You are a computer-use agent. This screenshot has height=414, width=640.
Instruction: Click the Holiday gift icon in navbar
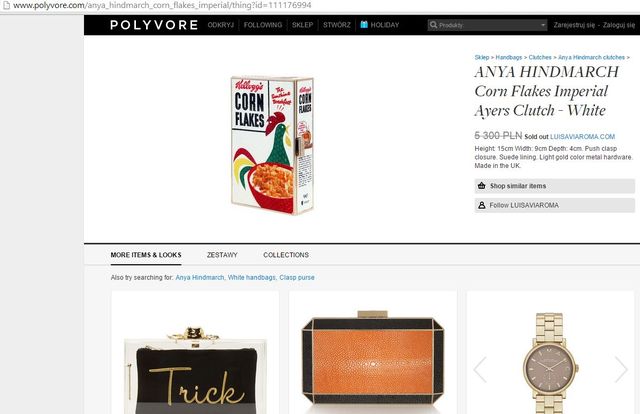click(364, 24)
